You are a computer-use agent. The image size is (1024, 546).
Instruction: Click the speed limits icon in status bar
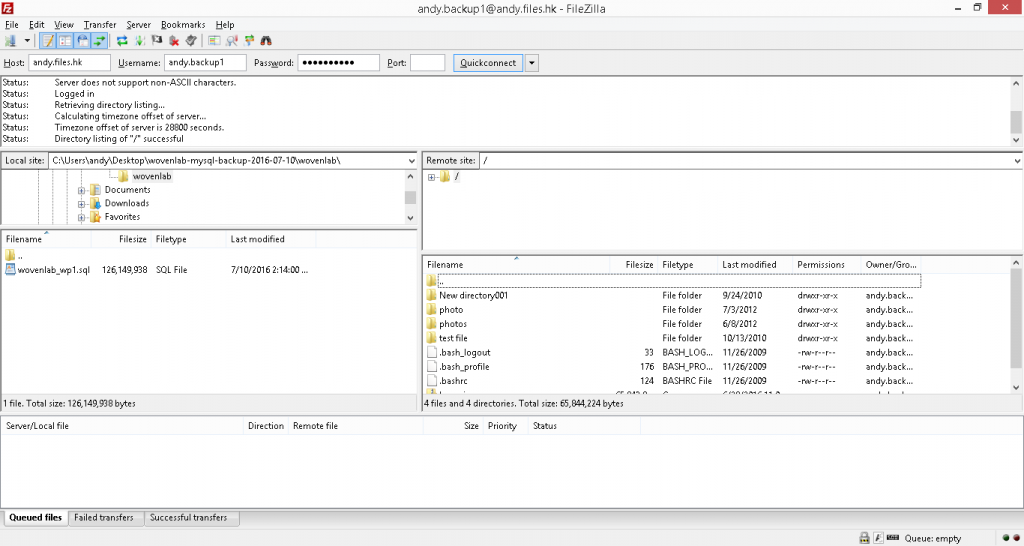coord(878,538)
